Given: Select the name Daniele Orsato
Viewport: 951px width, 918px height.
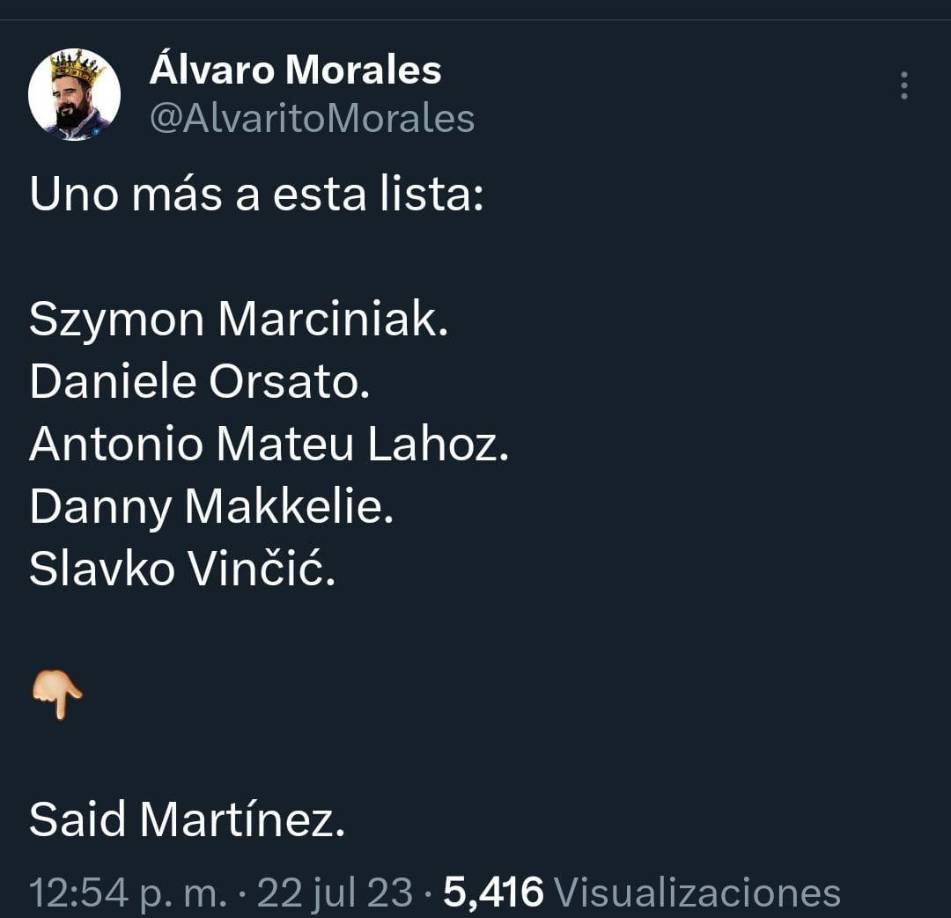Looking at the screenshot, I should (x=200, y=383).
